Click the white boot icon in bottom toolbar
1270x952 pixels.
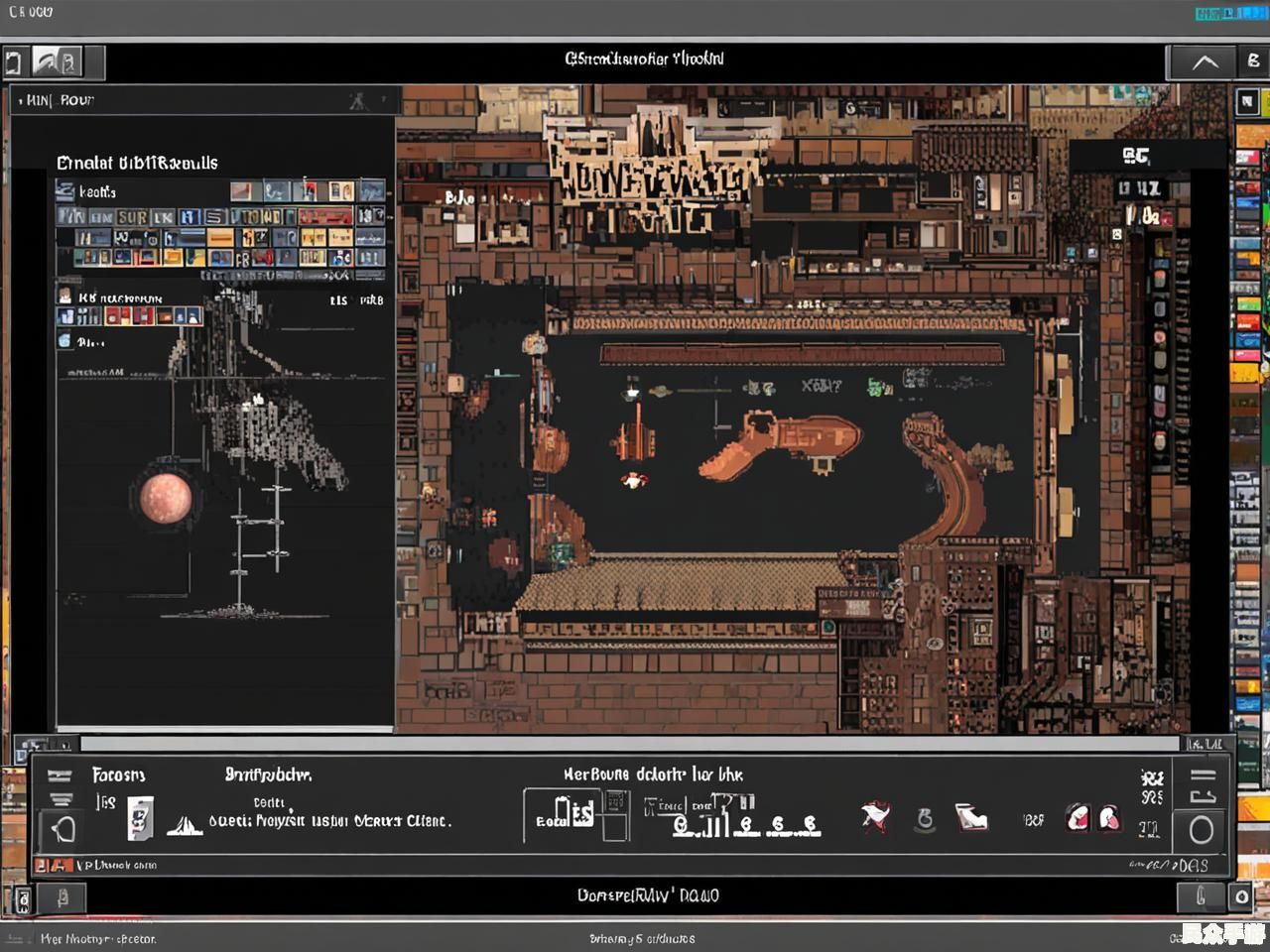[970, 818]
